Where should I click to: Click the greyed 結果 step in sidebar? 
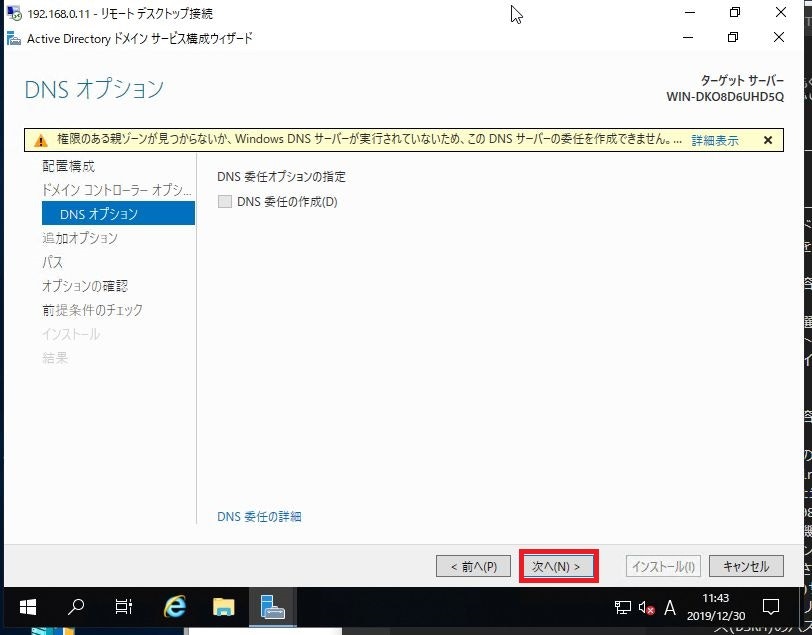[55, 358]
